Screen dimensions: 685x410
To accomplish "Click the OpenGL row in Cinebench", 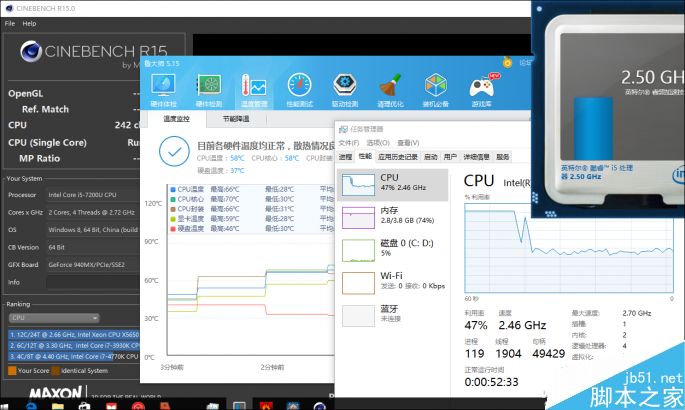I will coord(73,93).
